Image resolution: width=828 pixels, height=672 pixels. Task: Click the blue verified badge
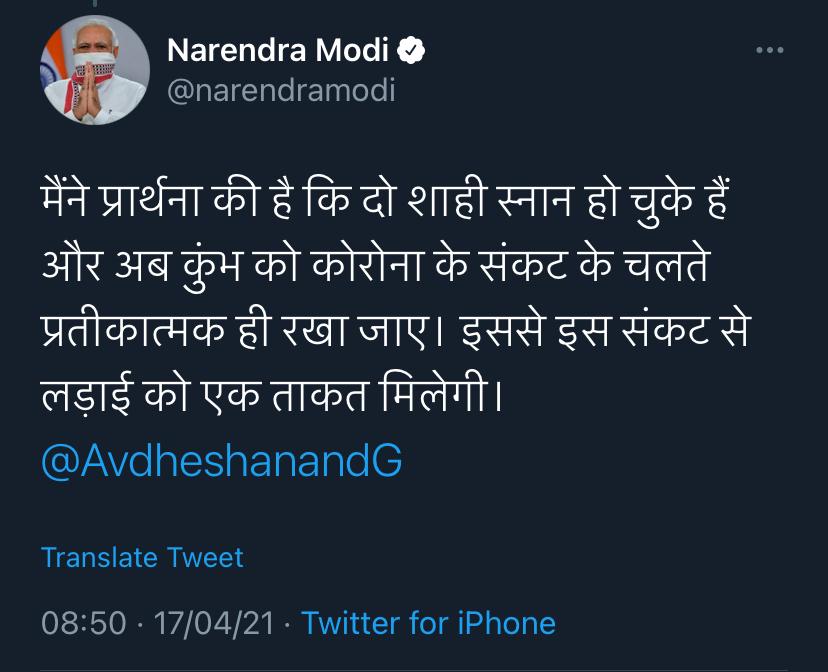[x=412, y=49]
